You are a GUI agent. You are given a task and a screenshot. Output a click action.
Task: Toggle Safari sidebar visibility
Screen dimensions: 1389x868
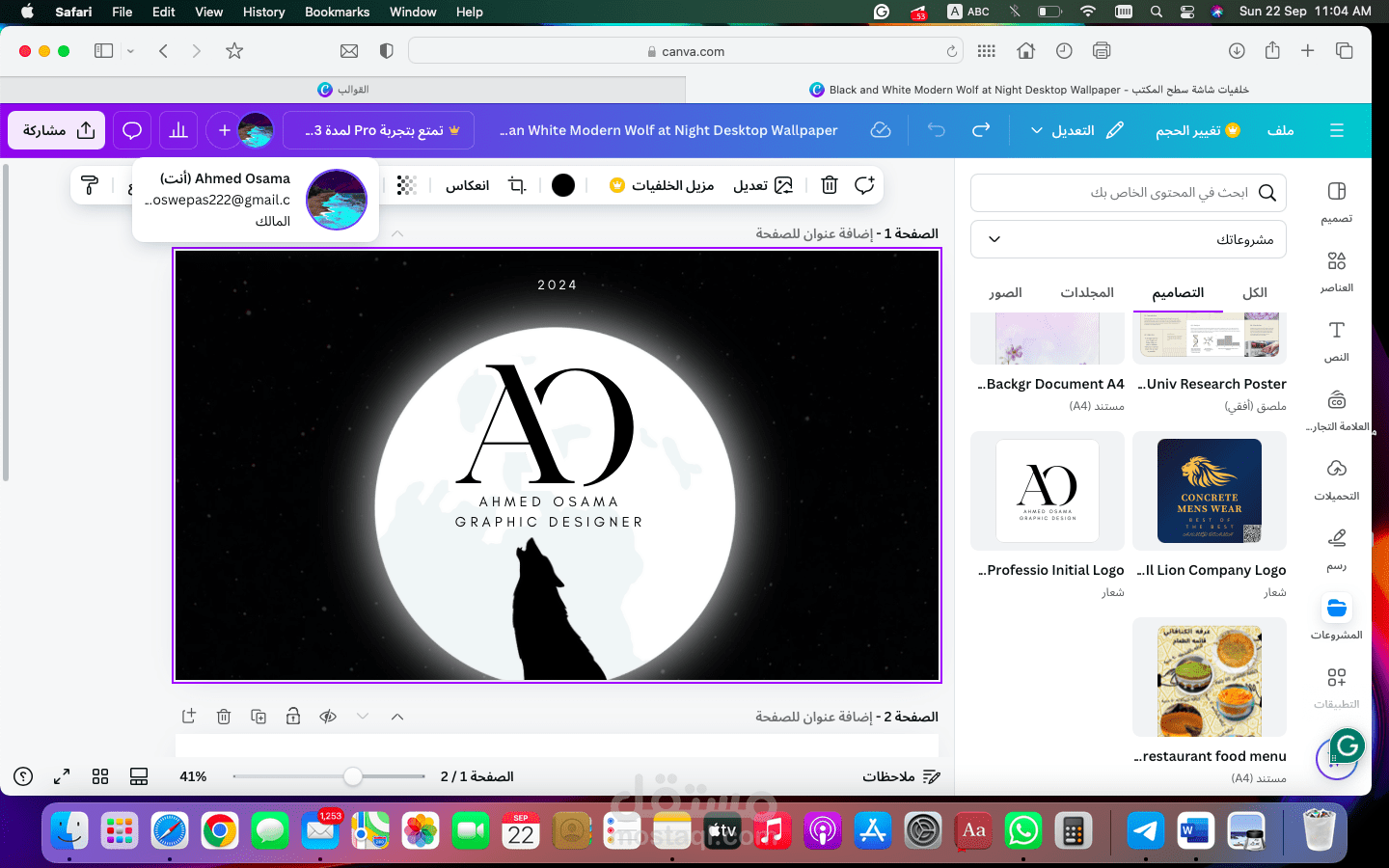104,51
